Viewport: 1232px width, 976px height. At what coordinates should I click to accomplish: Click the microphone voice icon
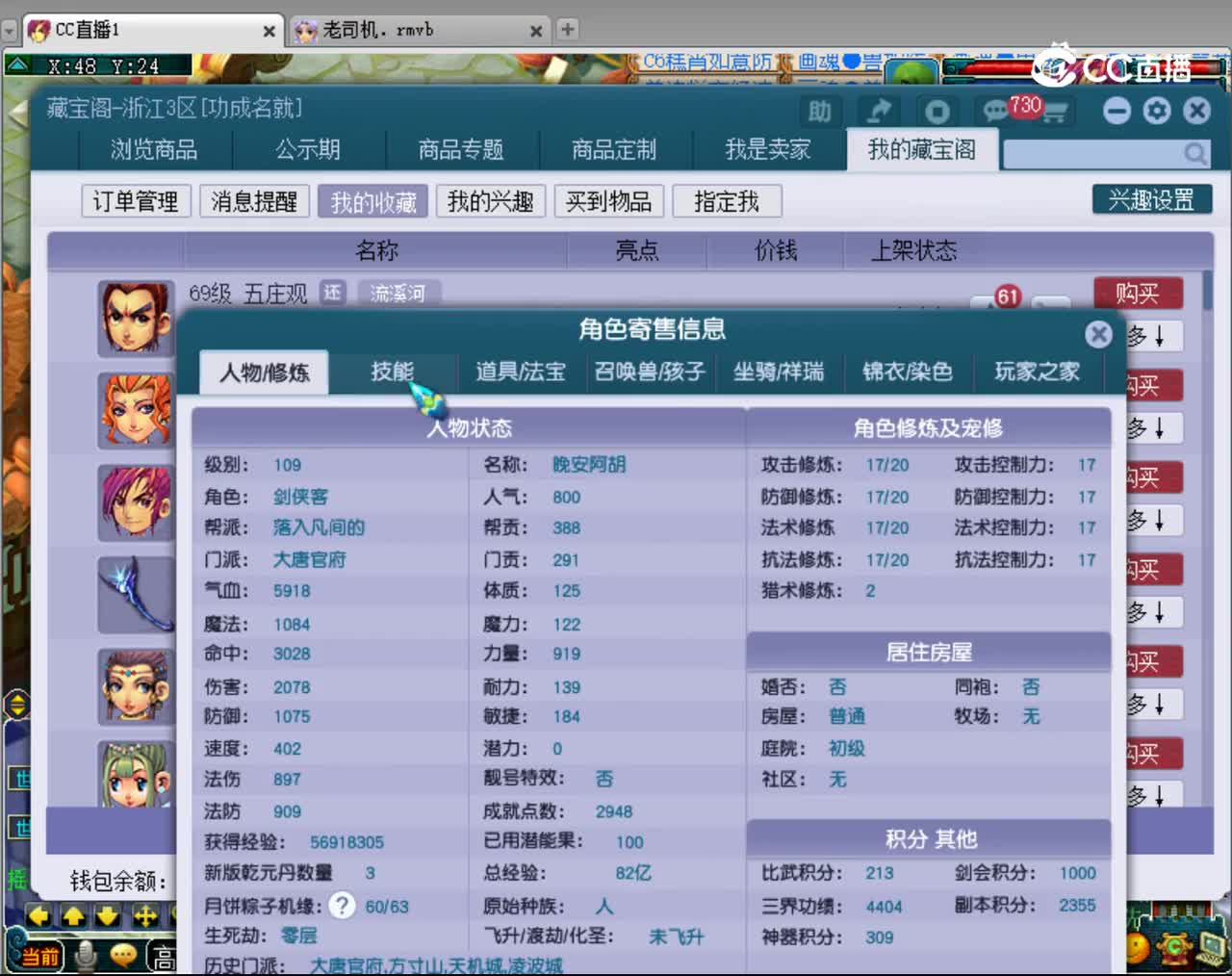(x=87, y=955)
